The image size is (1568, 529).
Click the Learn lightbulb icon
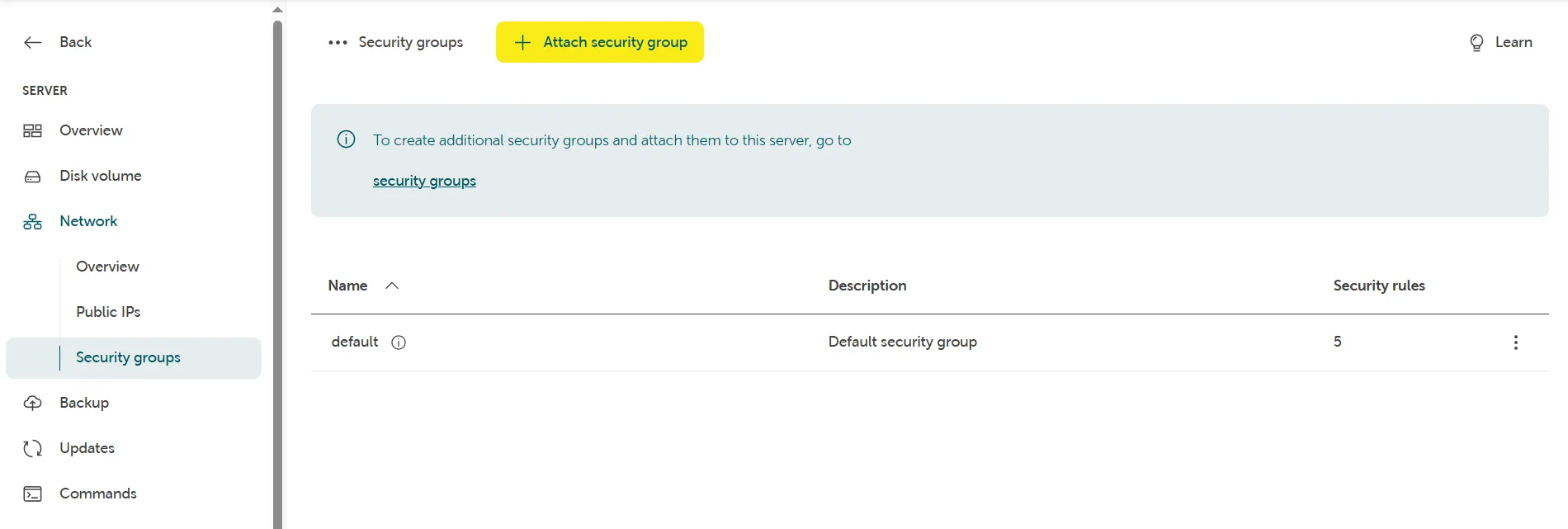pos(1476,42)
